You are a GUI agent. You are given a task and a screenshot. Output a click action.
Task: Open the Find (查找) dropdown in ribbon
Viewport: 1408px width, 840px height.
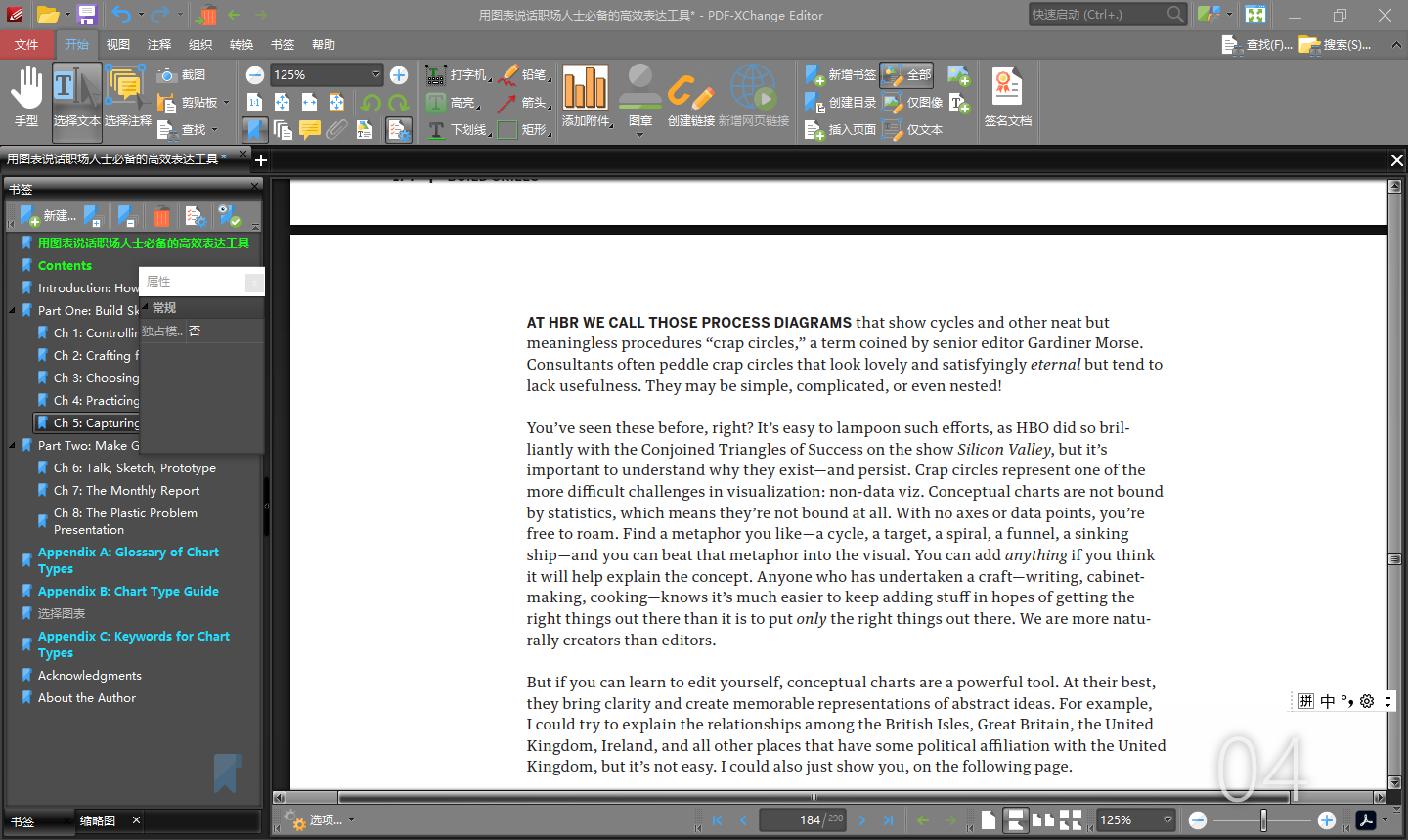pyautogui.click(x=214, y=130)
